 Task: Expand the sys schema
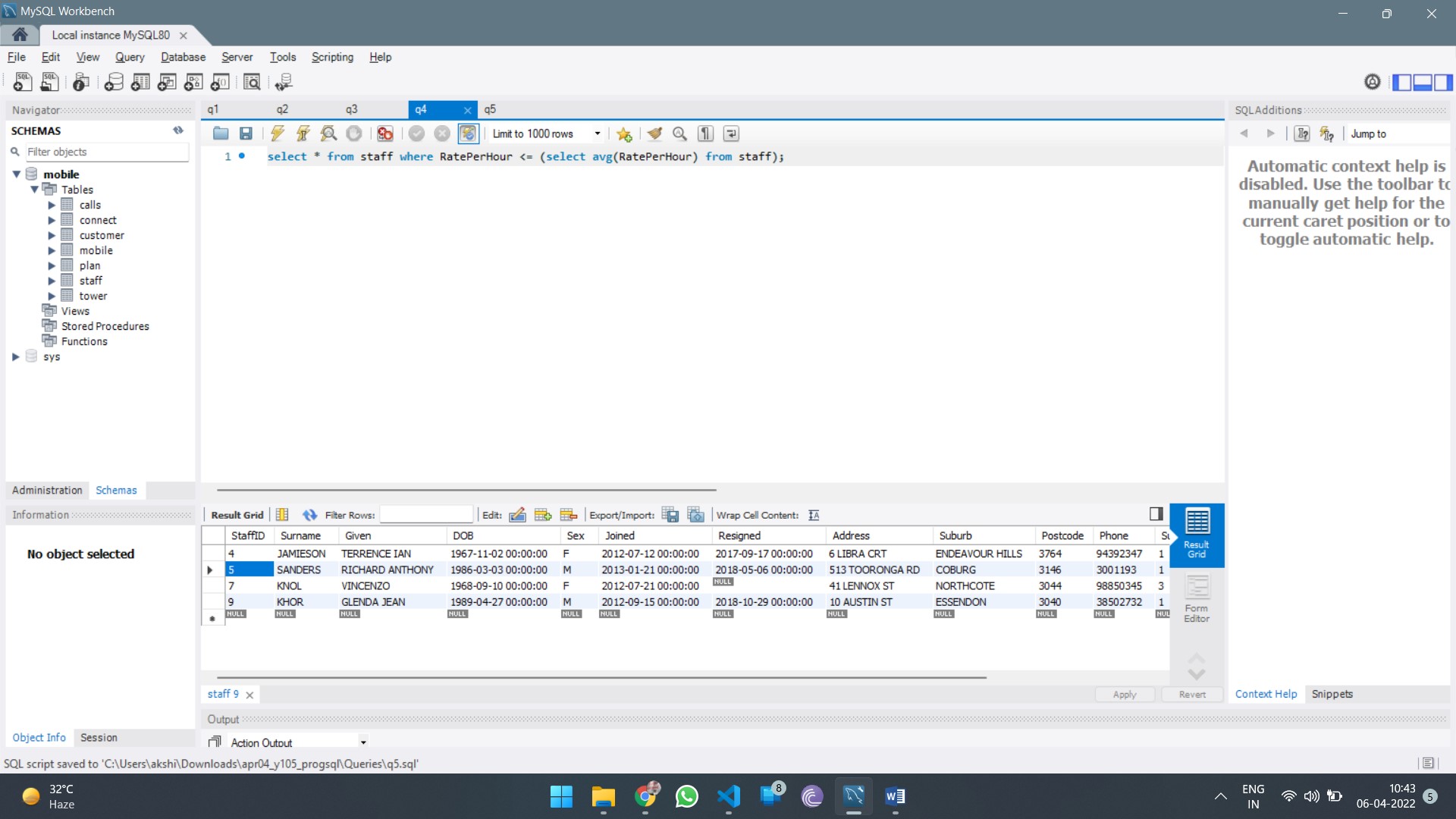(x=16, y=356)
